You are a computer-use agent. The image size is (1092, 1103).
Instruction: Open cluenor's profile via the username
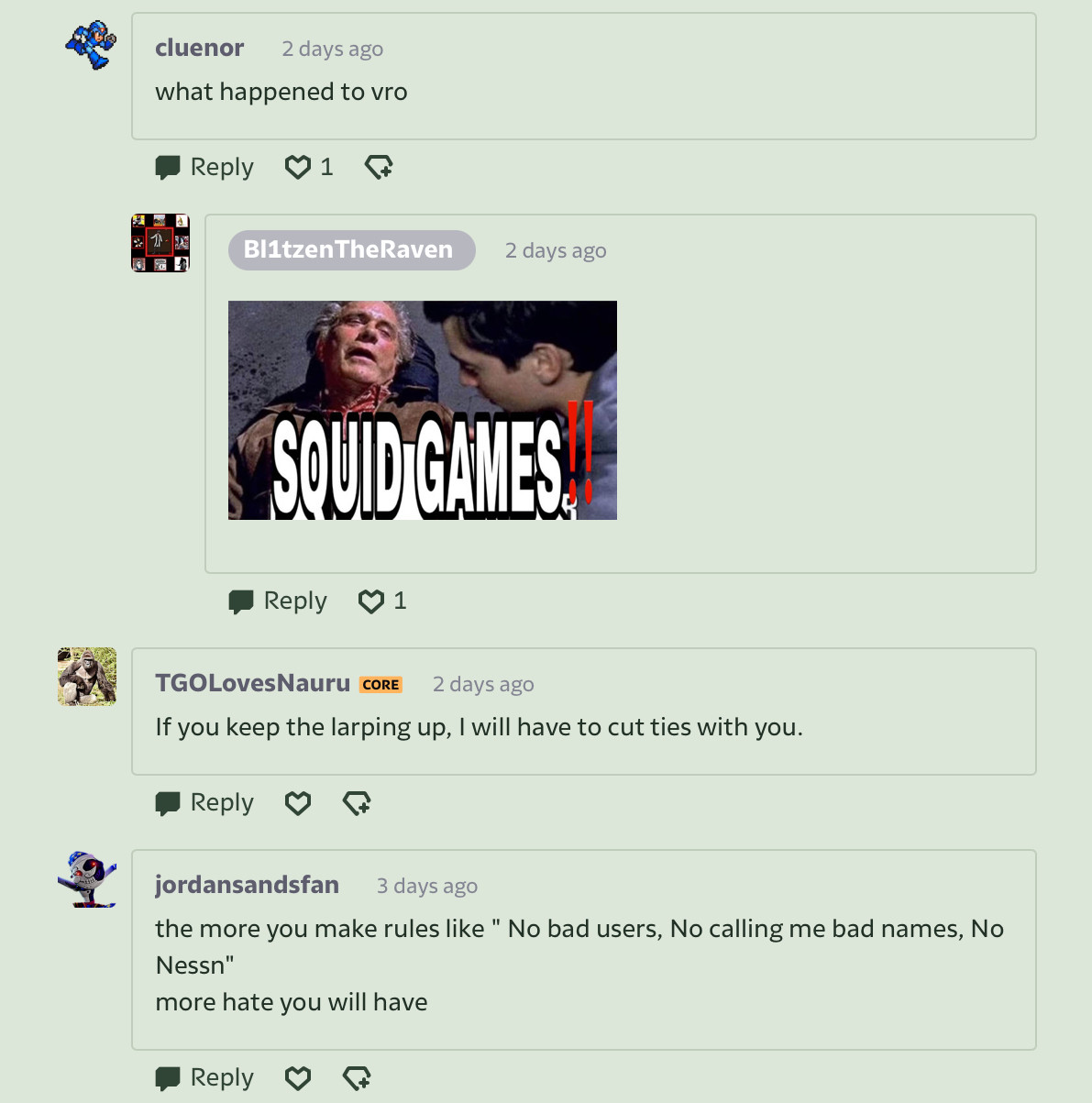tap(199, 48)
